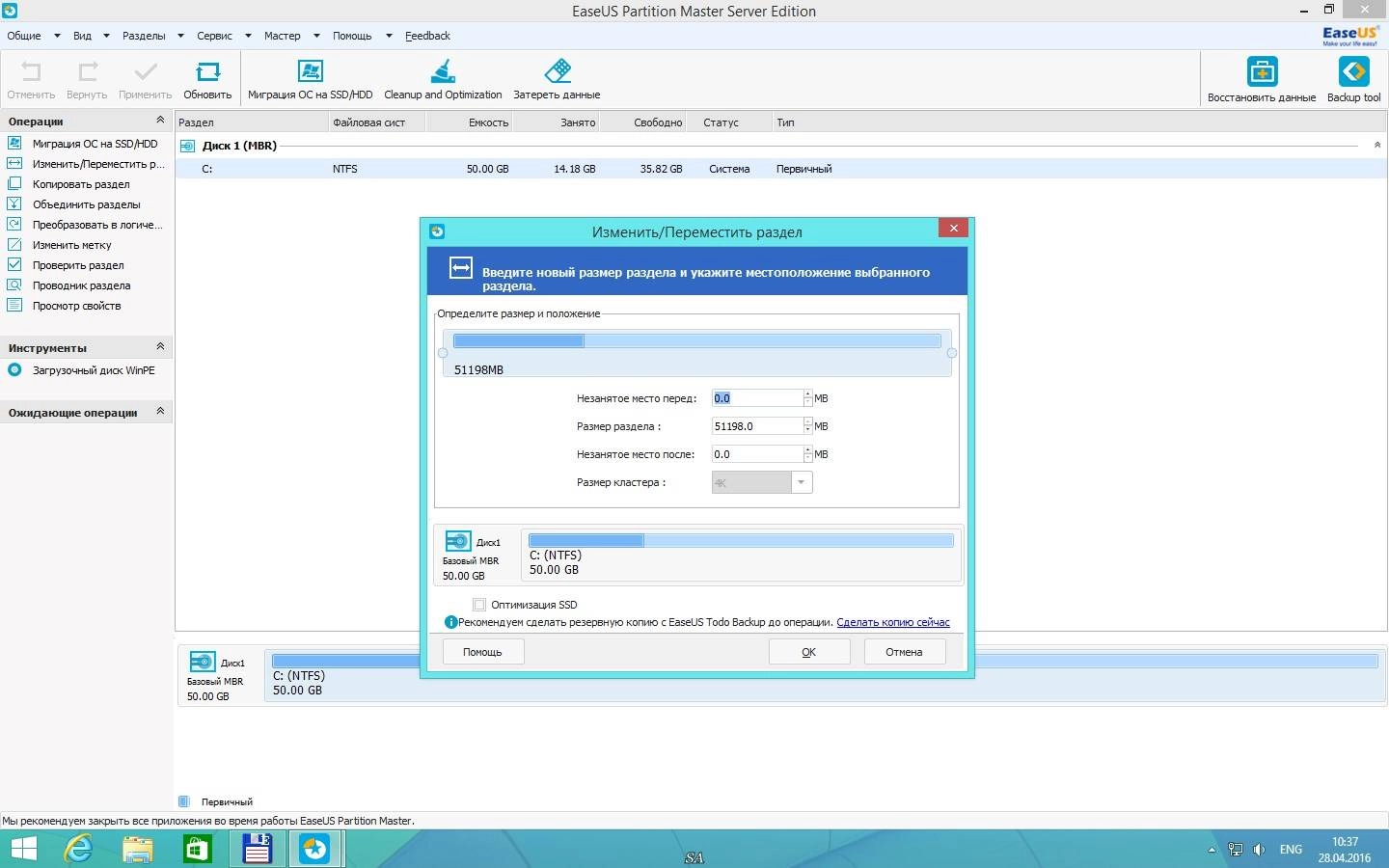
Task: Click the Undo (Отменить) toolbar icon
Action: 31,72
